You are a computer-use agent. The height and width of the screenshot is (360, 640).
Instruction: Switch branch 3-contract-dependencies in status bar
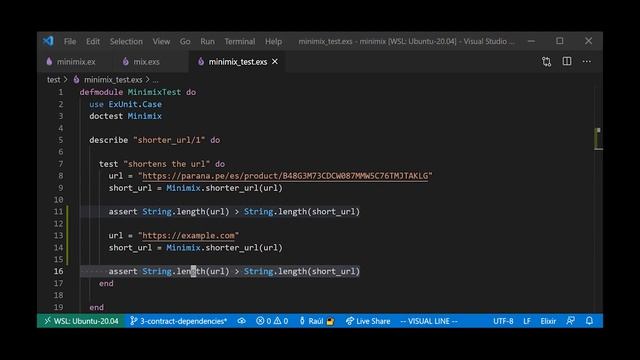pos(178,321)
